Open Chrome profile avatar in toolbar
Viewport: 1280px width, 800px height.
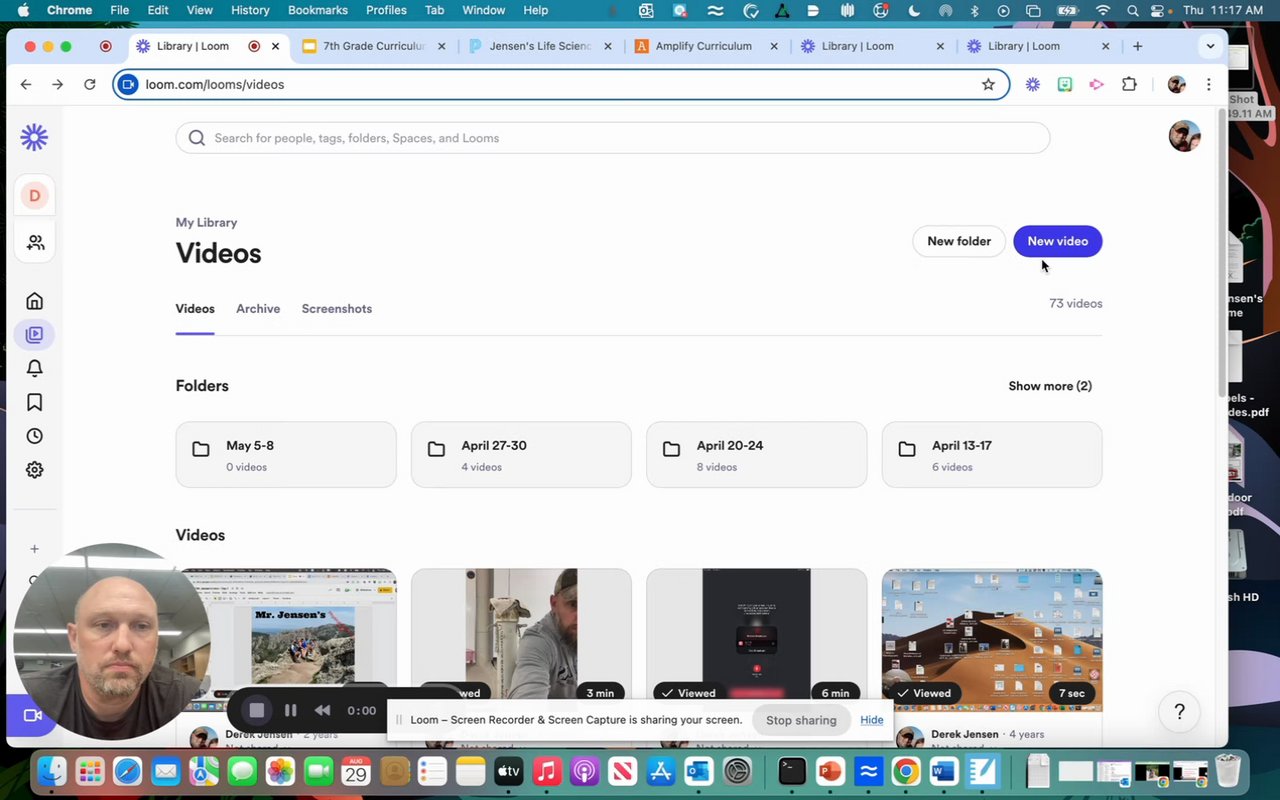1177,85
